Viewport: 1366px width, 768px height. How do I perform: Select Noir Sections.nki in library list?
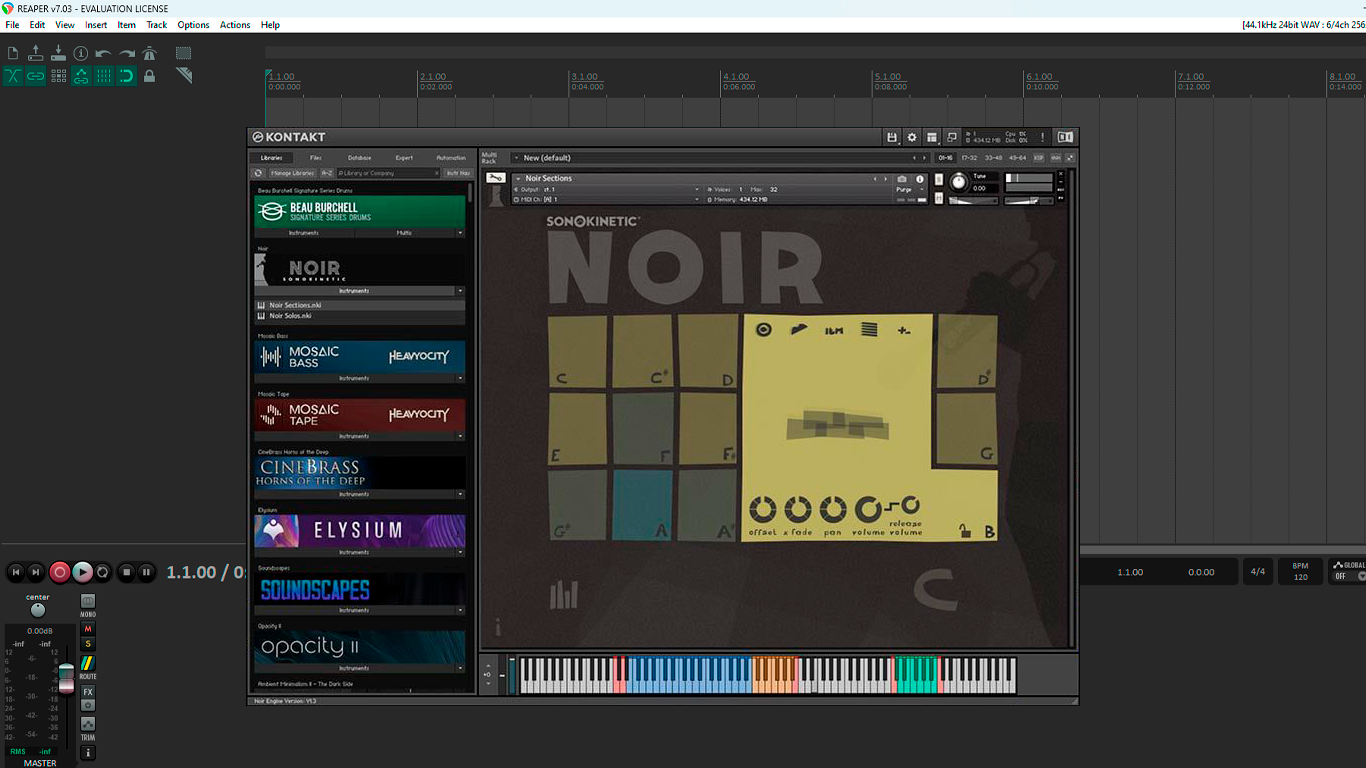[360, 305]
